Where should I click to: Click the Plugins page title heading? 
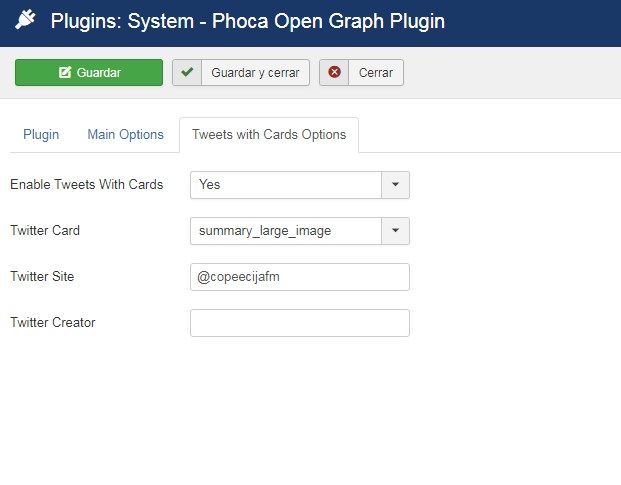pos(248,21)
